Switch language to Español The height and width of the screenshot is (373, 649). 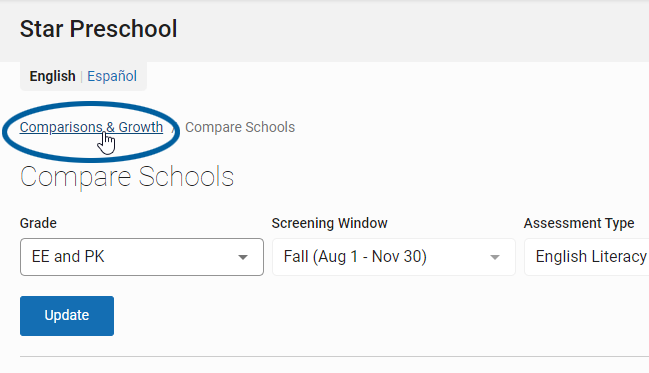coord(112,76)
